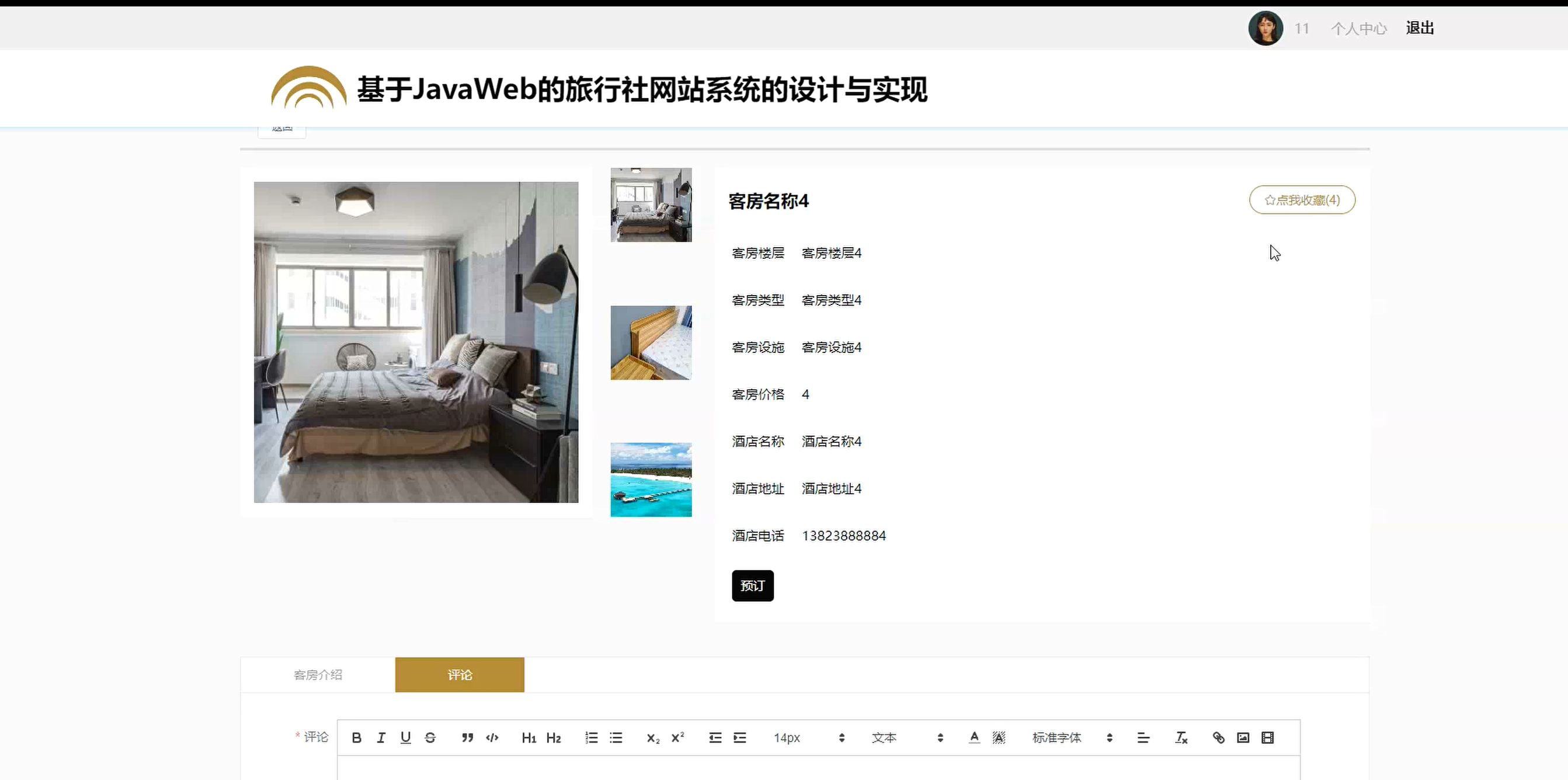Click the large bedroom main image
Image resolution: width=1568 pixels, height=780 pixels.
coord(416,342)
